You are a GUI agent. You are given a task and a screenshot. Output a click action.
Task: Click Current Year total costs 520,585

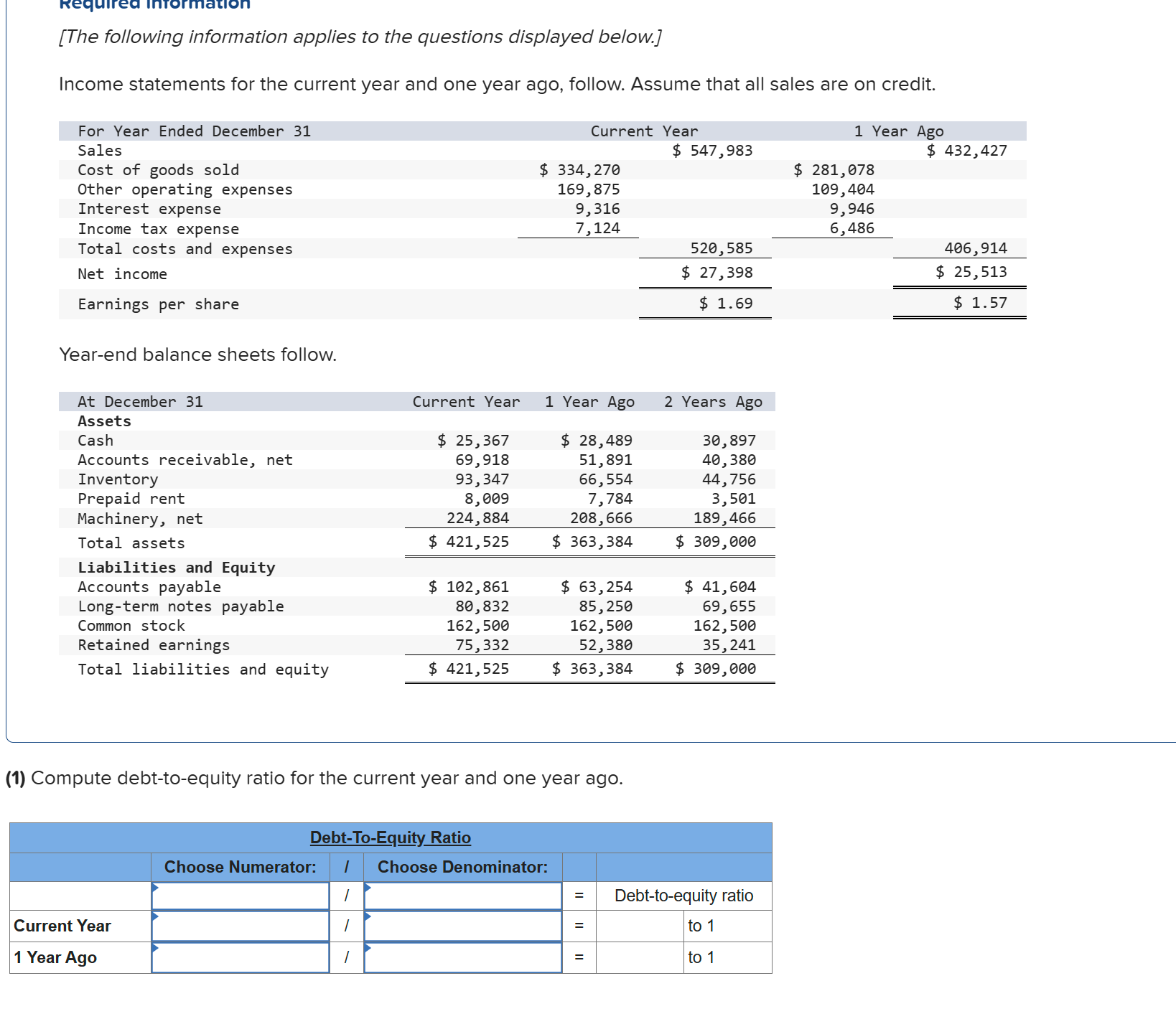coord(722,248)
